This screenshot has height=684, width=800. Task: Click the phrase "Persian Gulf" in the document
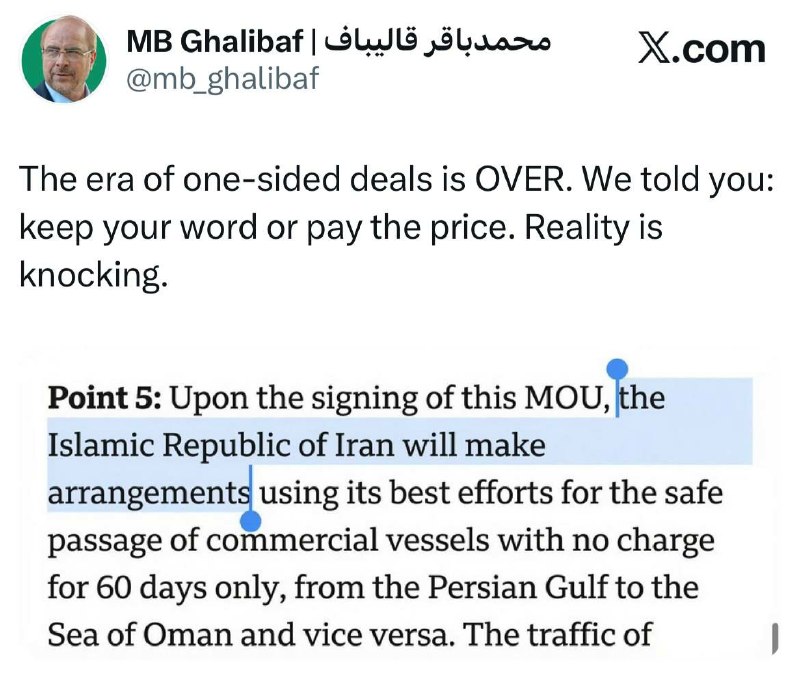click(x=517, y=587)
